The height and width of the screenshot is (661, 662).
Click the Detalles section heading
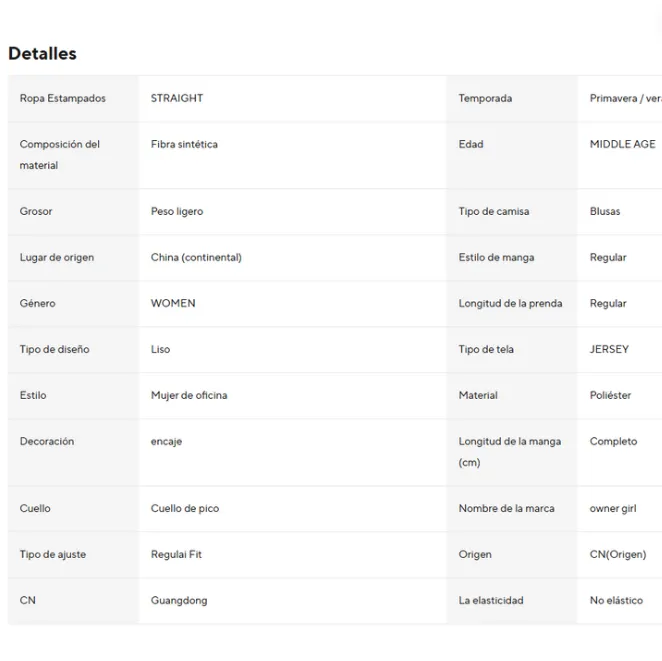coord(42,54)
